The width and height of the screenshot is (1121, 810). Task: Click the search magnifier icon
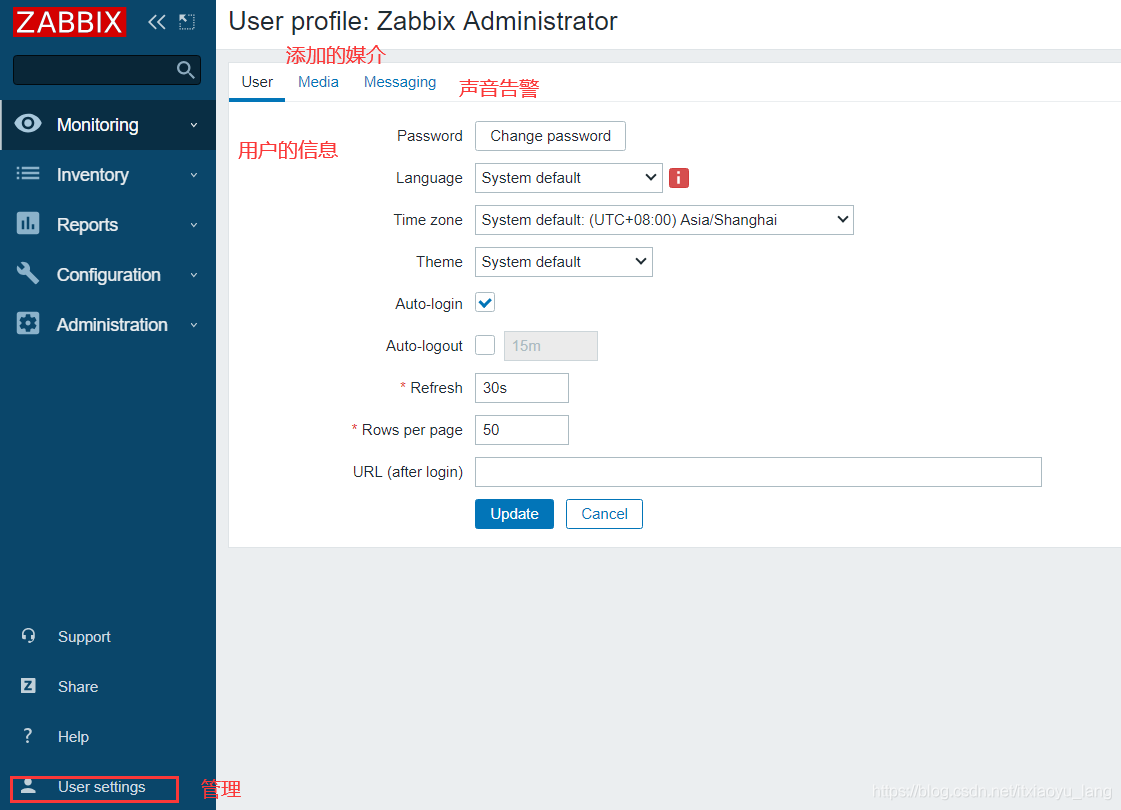[x=185, y=70]
